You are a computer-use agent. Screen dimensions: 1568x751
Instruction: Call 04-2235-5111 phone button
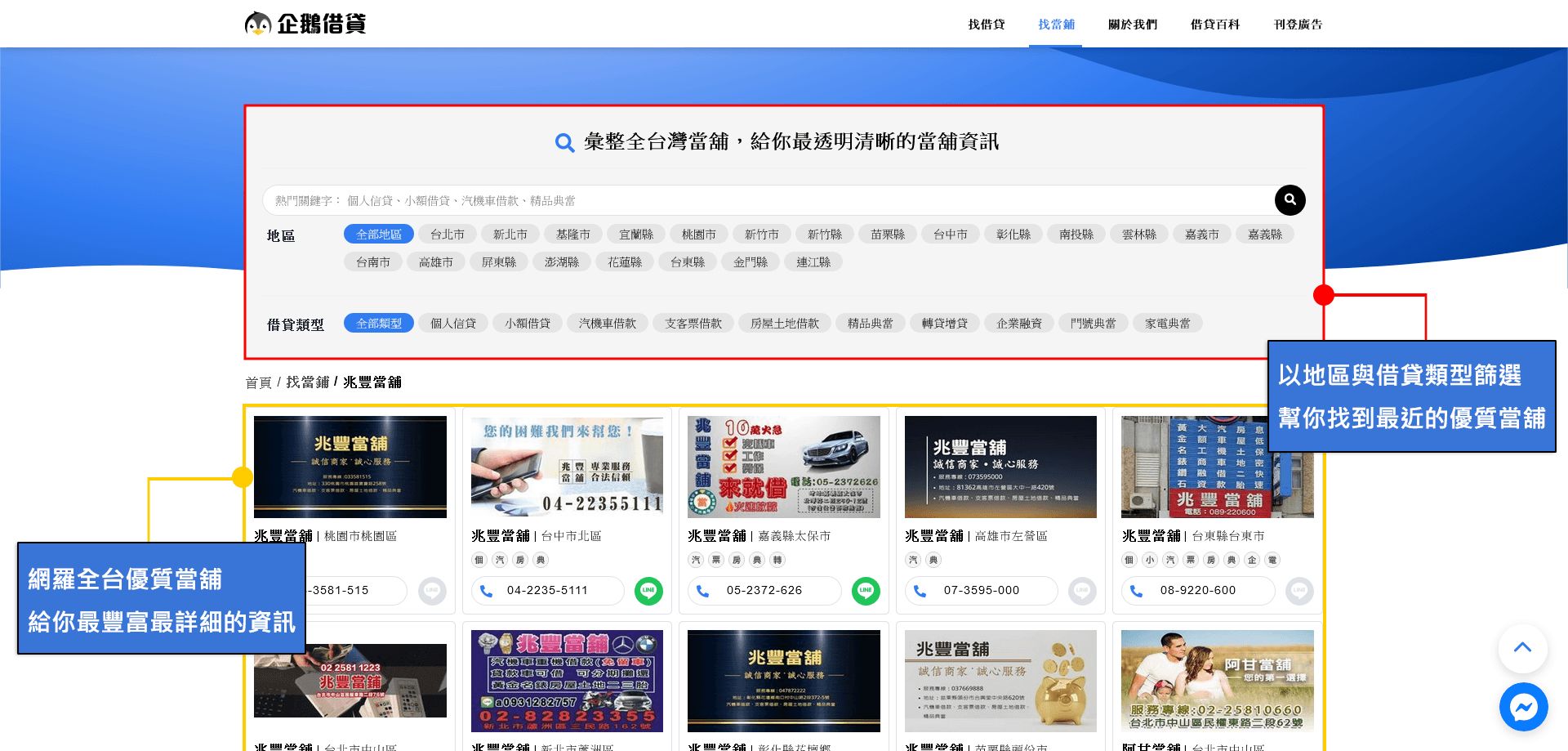[548, 591]
